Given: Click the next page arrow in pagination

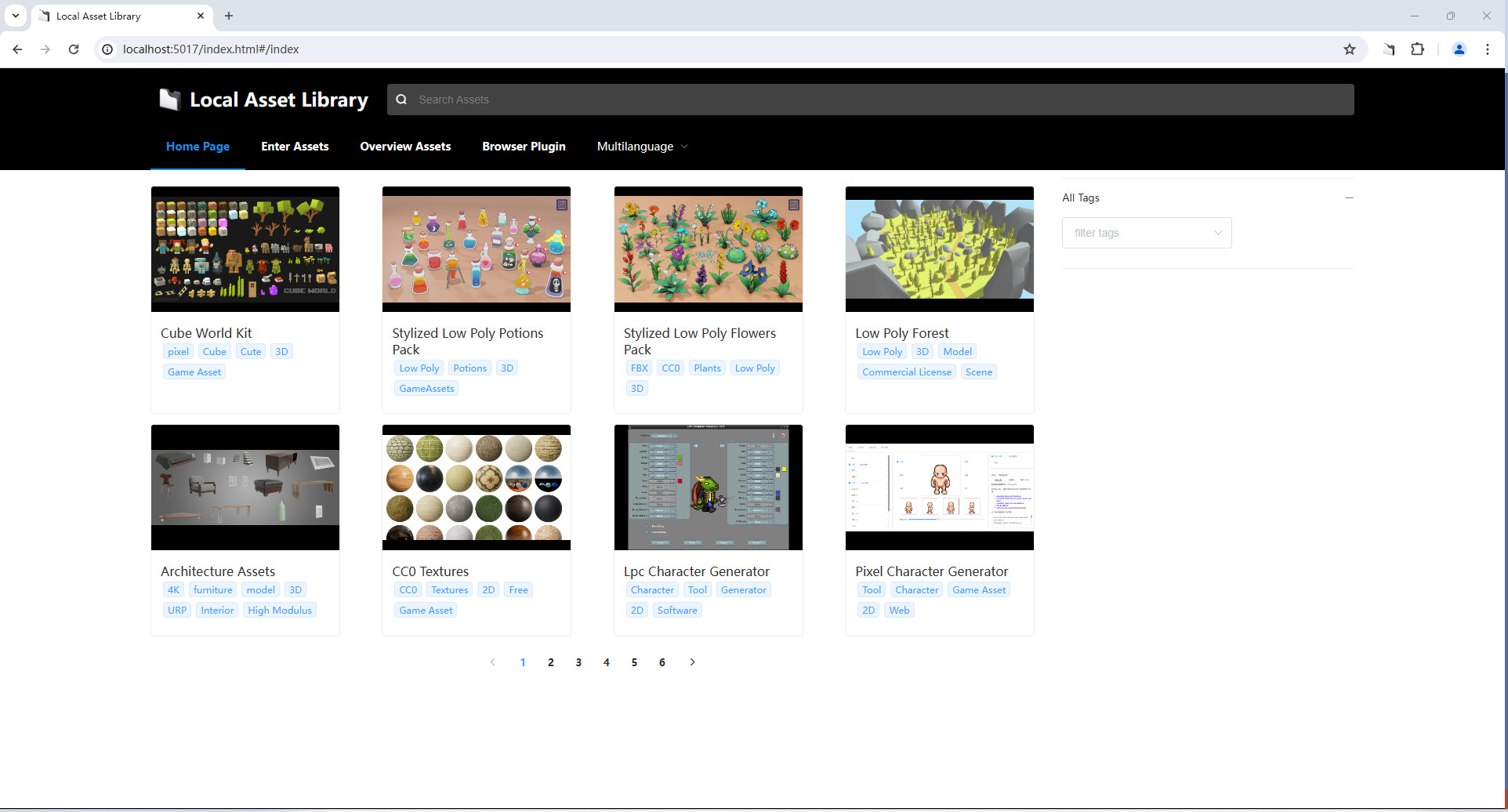Looking at the screenshot, I should tap(693, 662).
